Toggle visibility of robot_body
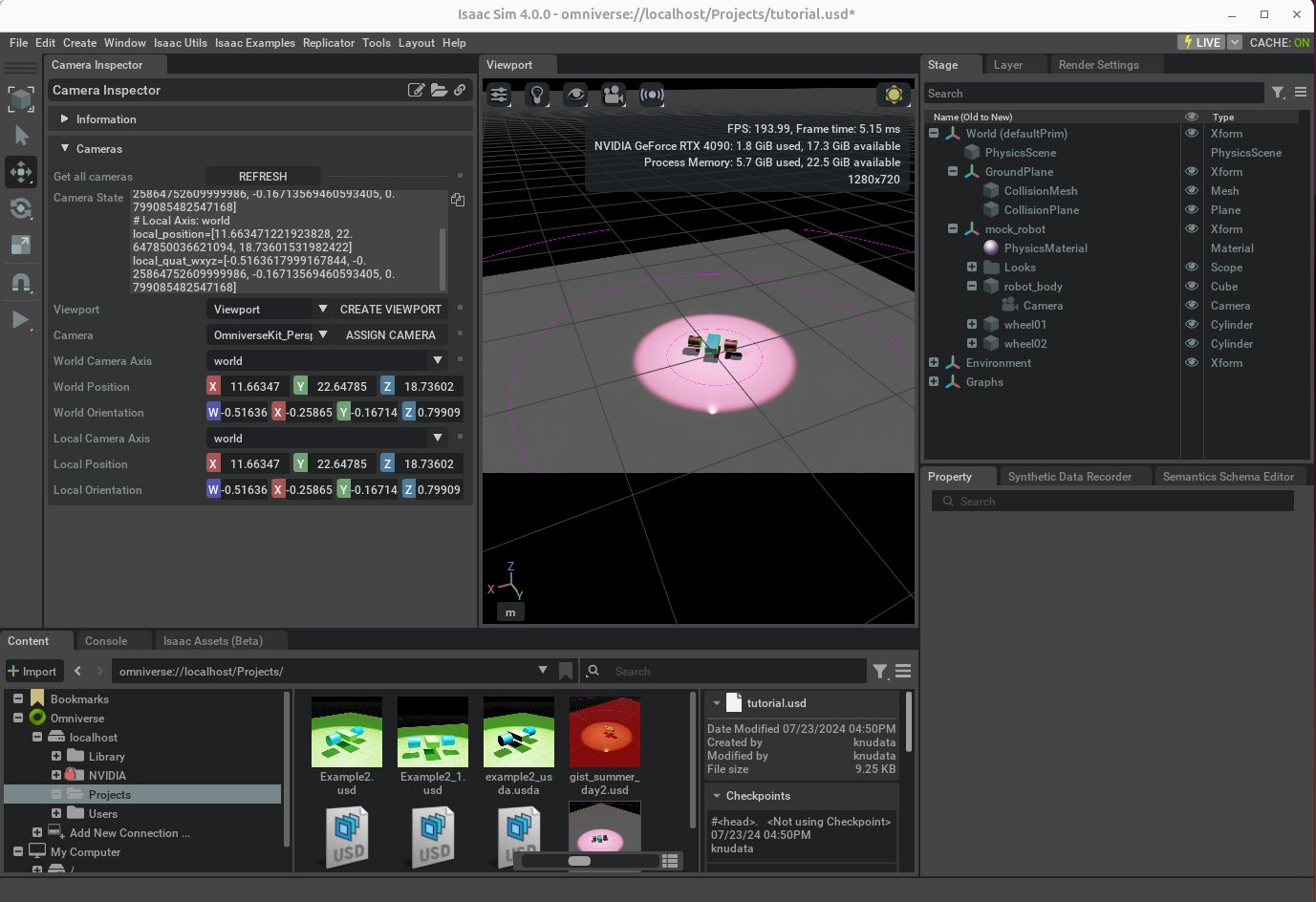Image resolution: width=1316 pixels, height=902 pixels. [1192, 286]
